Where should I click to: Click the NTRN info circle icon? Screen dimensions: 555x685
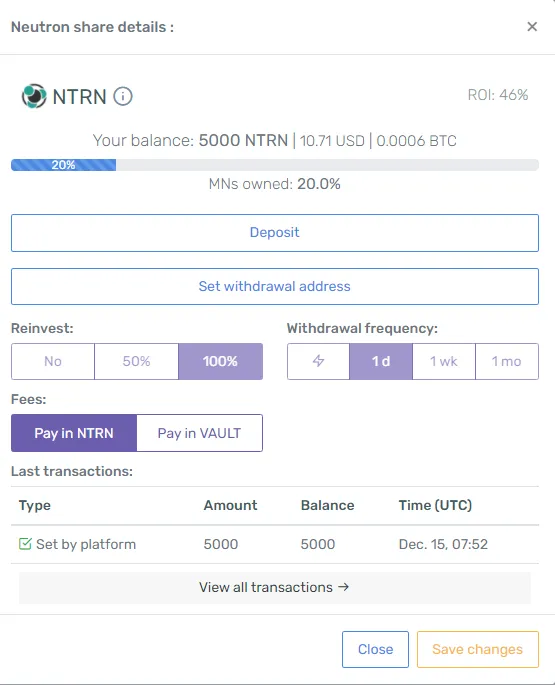123,96
